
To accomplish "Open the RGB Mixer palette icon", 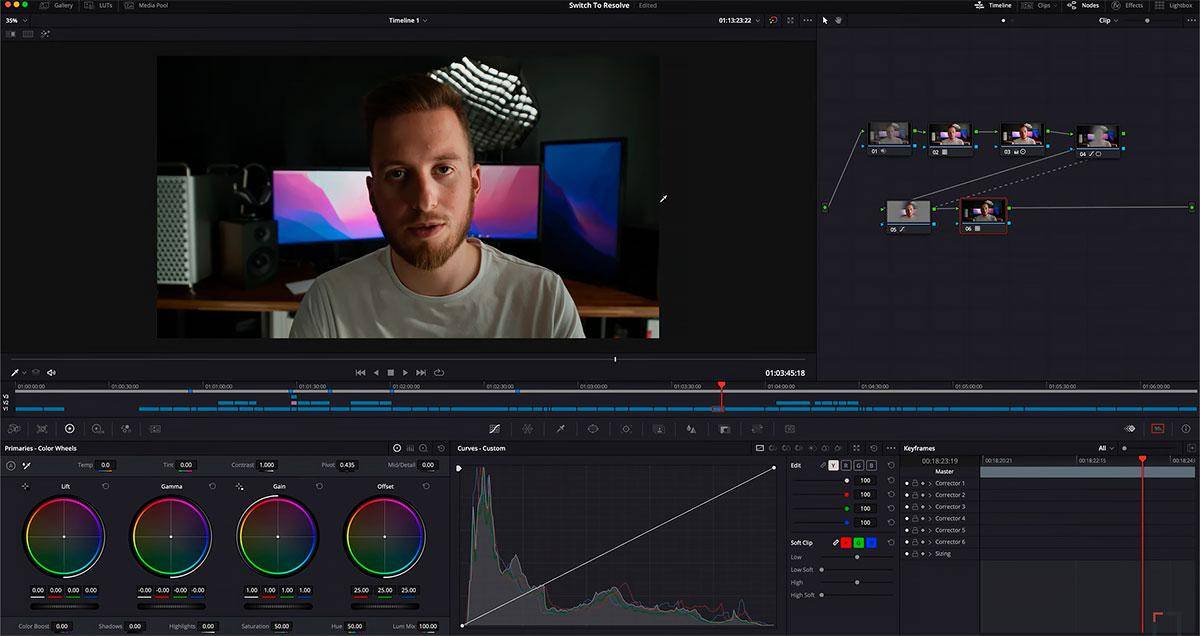I will (125, 428).
